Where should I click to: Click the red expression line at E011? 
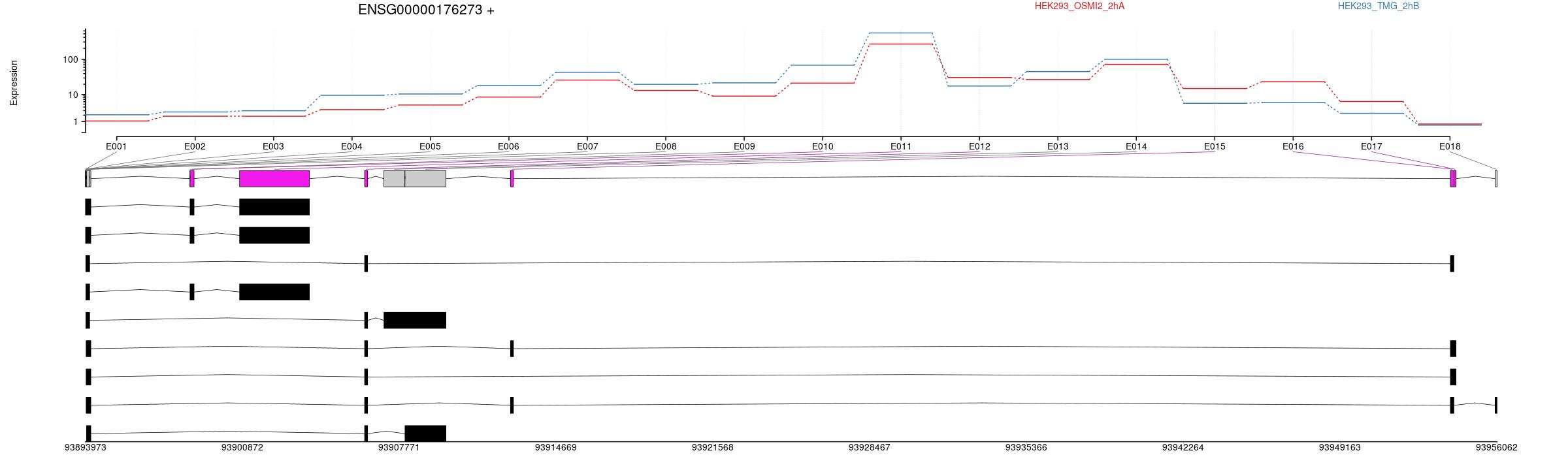[901, 44]
